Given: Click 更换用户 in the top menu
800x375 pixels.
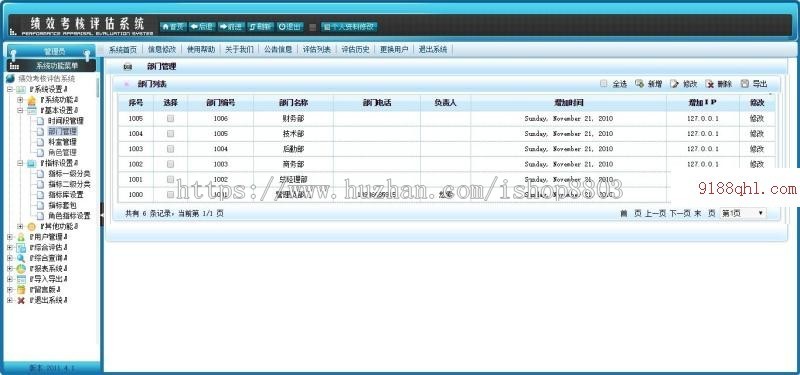Looking at the screenshot, I should (x=394, y=49).
